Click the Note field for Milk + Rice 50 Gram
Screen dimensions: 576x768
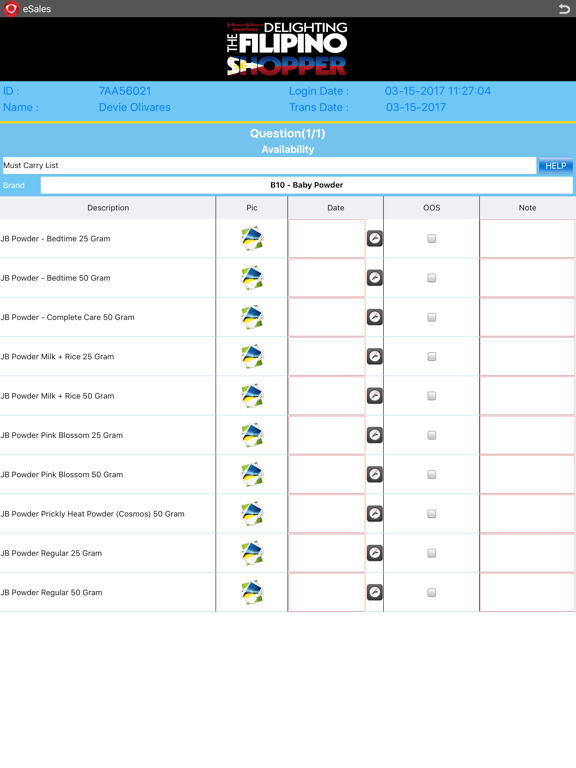point(527,396)
